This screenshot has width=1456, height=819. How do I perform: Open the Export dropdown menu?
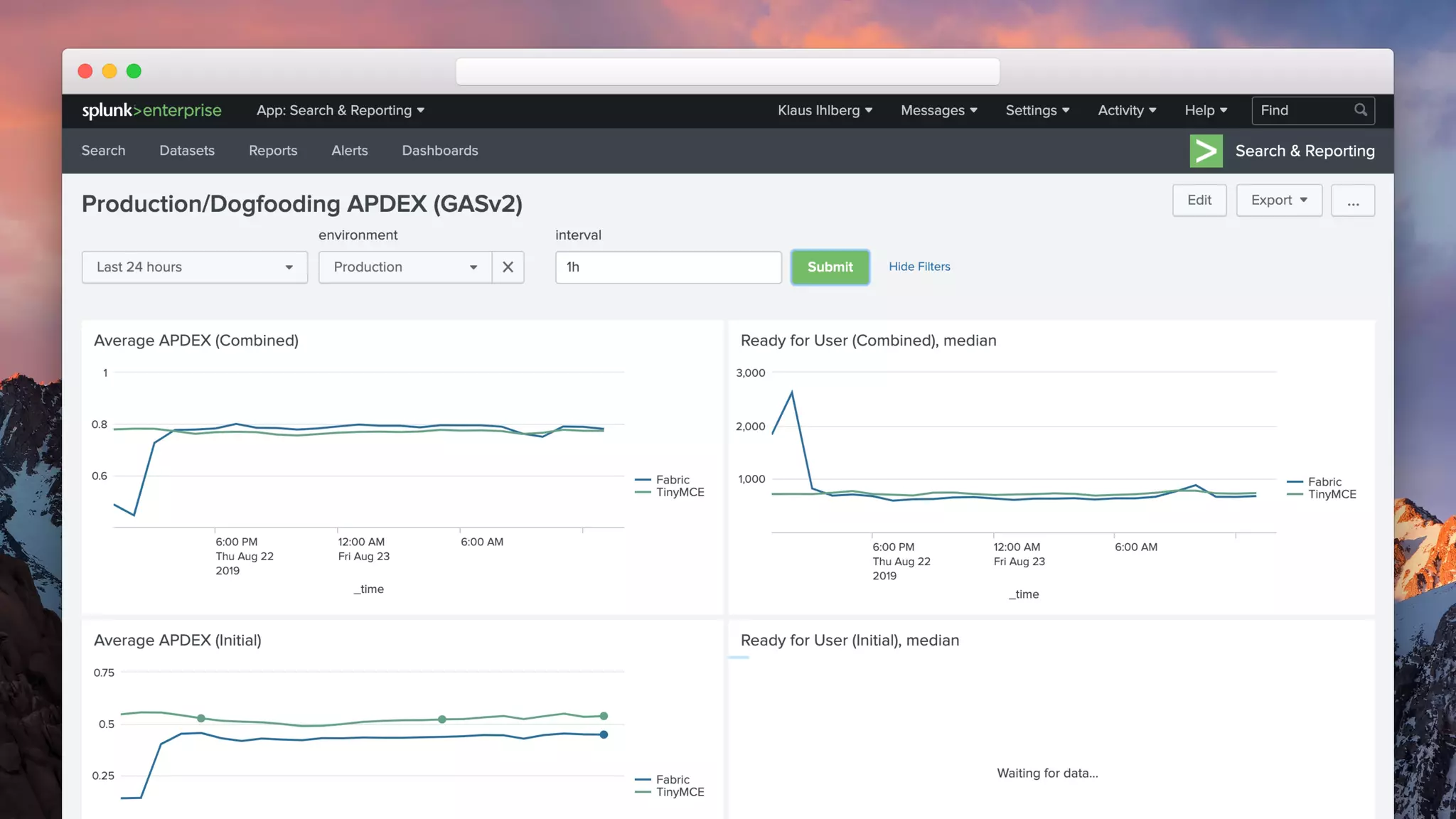coord(1278,200)
